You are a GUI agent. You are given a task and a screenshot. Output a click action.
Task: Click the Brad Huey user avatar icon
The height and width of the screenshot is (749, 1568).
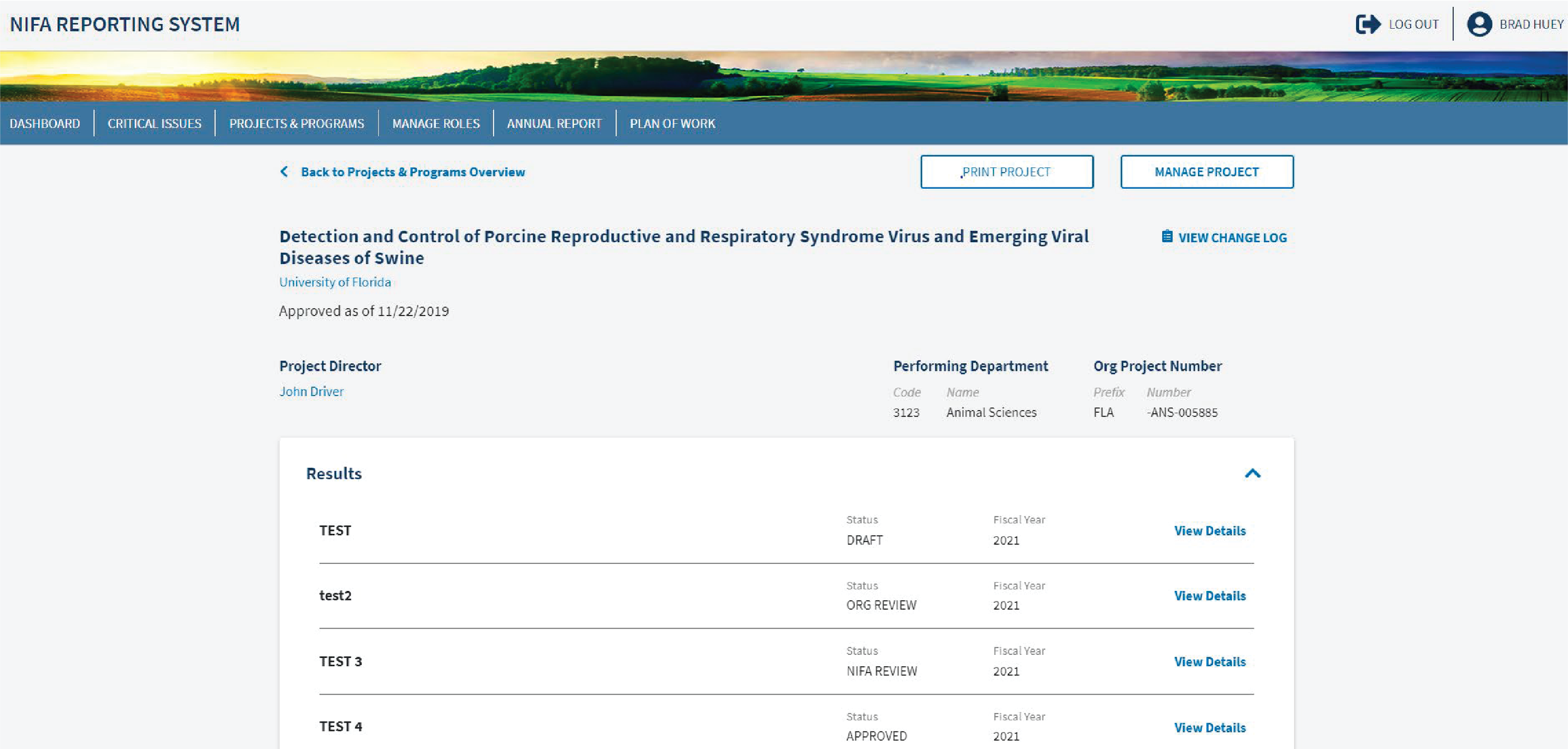[1478, 24]
